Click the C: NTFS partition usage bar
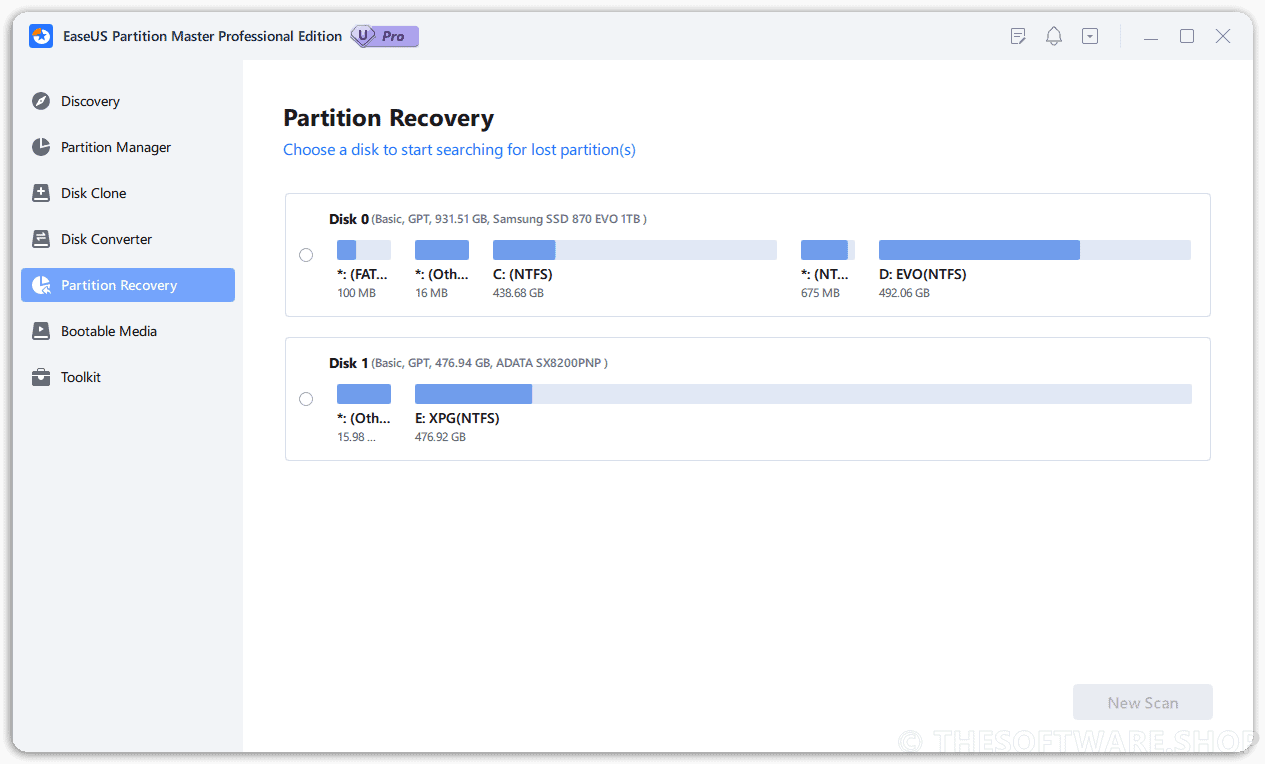The height and width of the screenshot is (764, 1265). click(x=635, y=250)
